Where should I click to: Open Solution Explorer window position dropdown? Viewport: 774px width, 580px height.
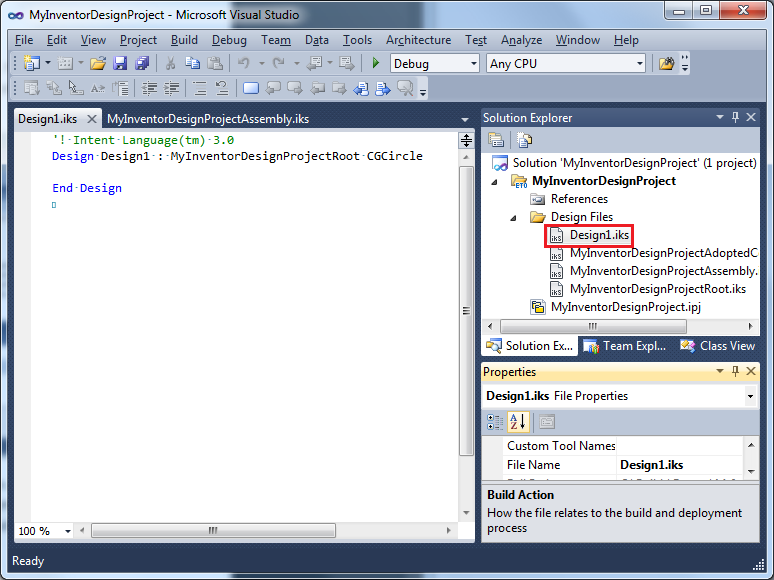point(720,117)
